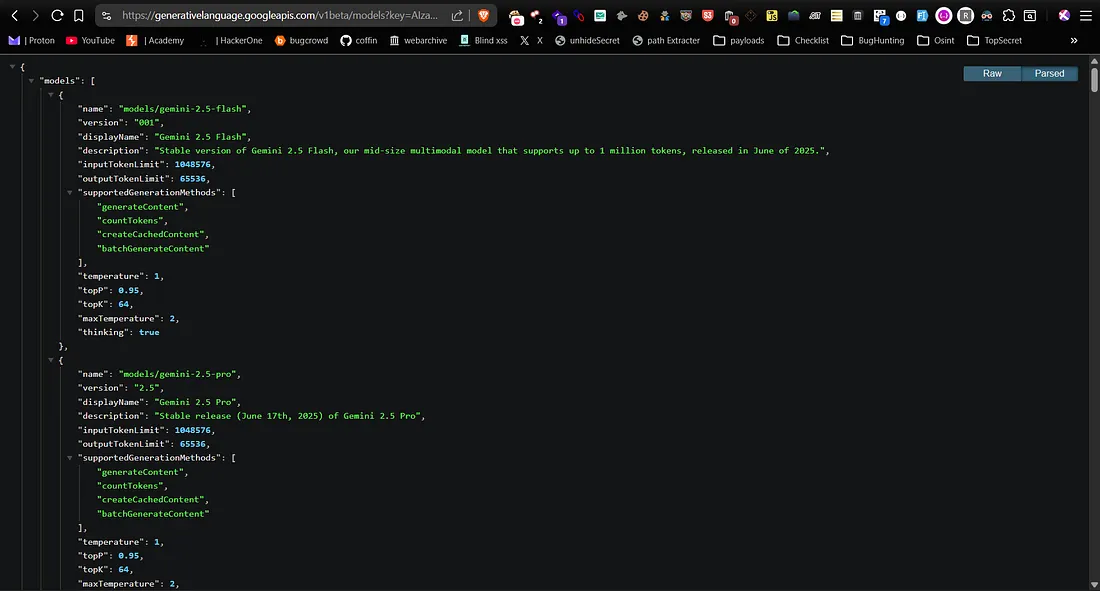This screenshot has width=1100, height=591.
Task: Collapse the root JSON object
Action: (x=13, y=67)
